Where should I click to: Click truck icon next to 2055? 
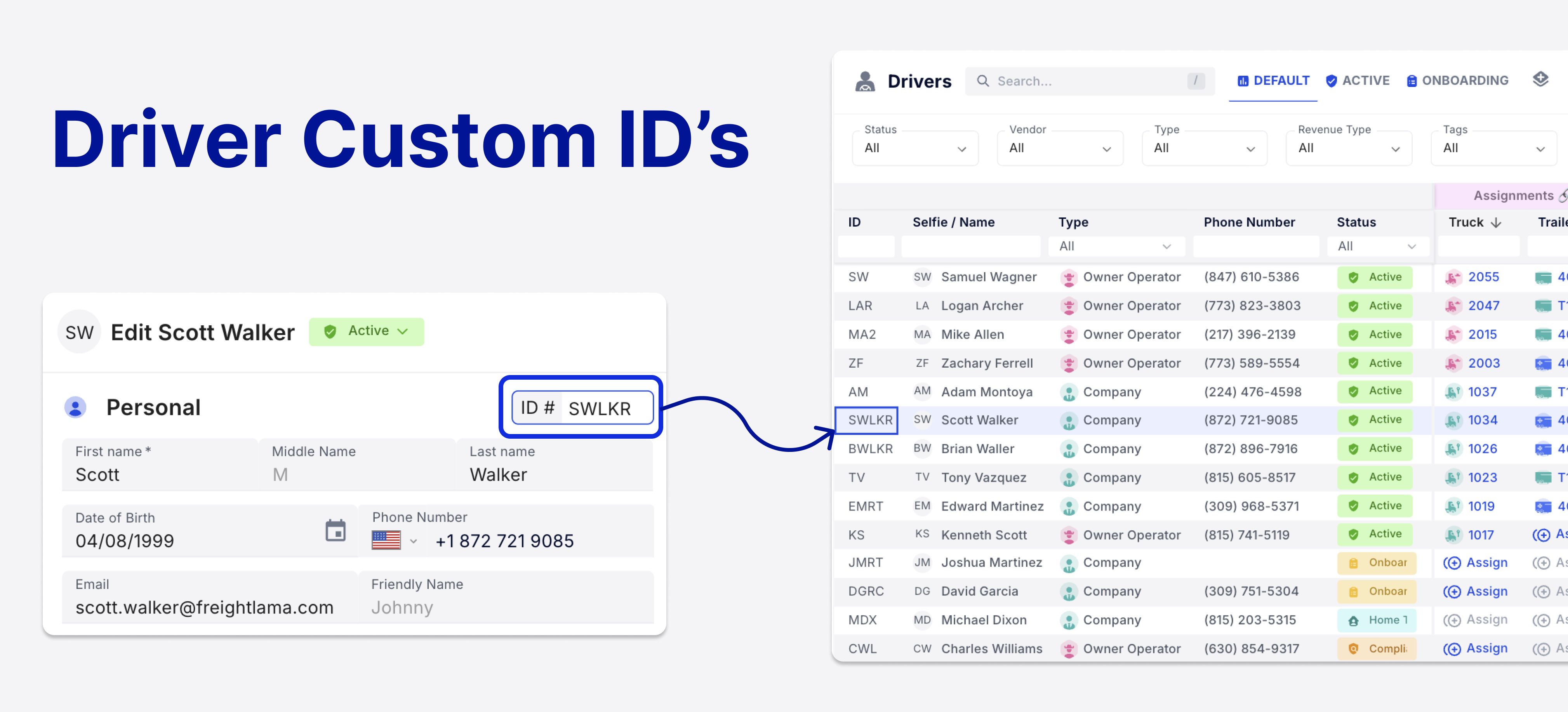(x=1453, y=278)
